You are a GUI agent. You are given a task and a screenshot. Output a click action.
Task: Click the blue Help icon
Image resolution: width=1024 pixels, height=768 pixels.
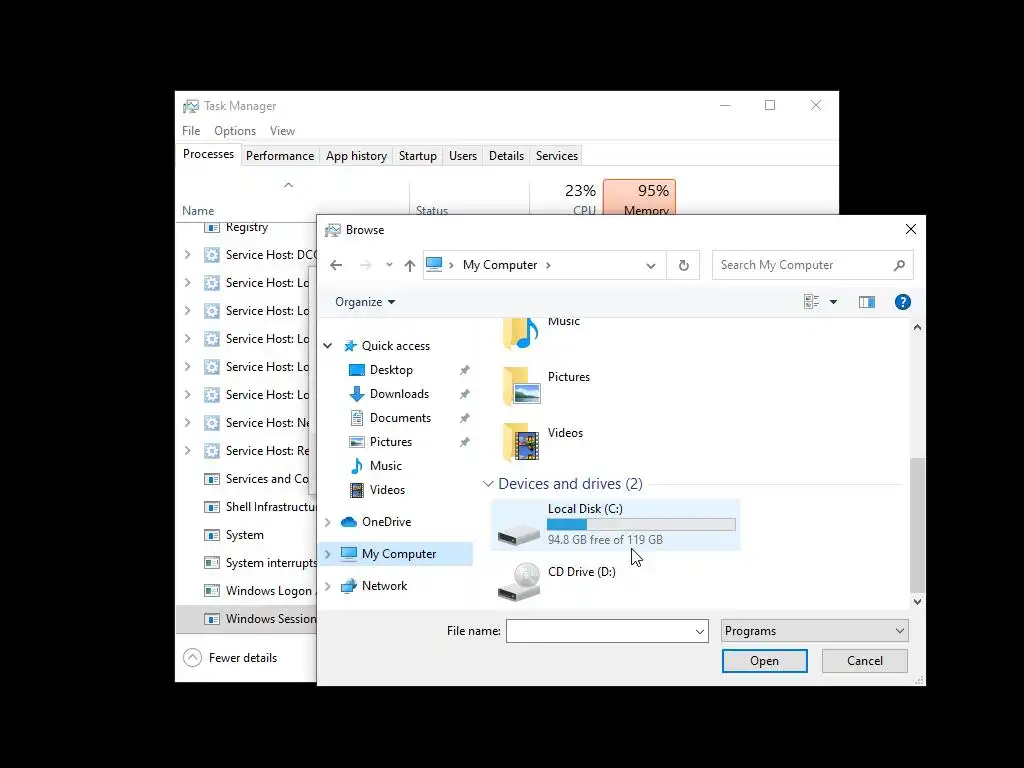(903, 302)
